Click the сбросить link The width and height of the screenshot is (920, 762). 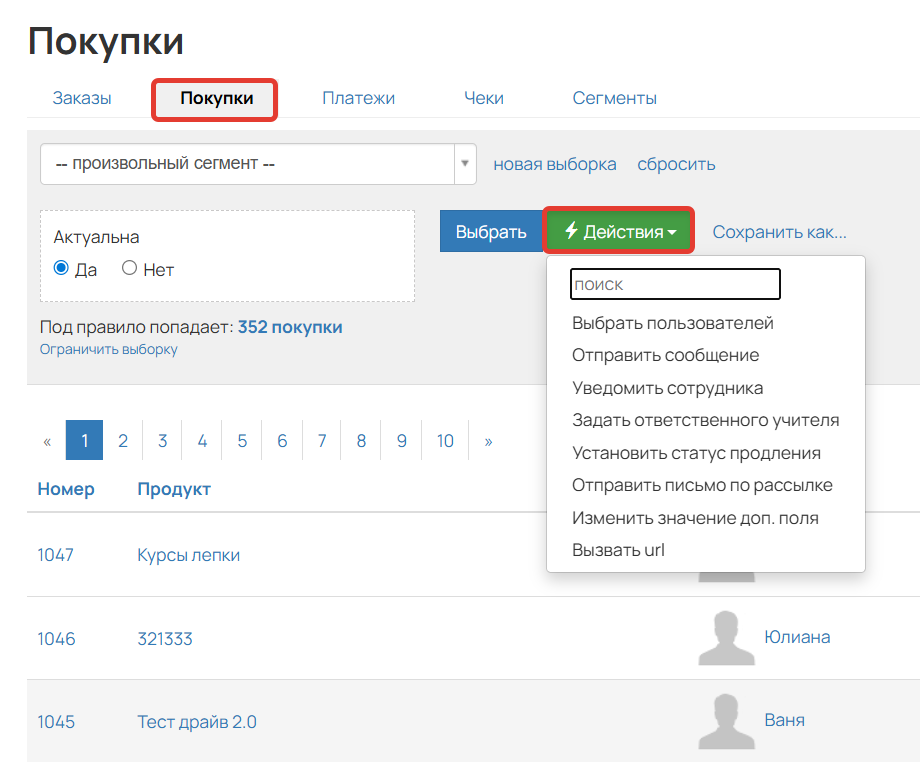click(676, 164)
